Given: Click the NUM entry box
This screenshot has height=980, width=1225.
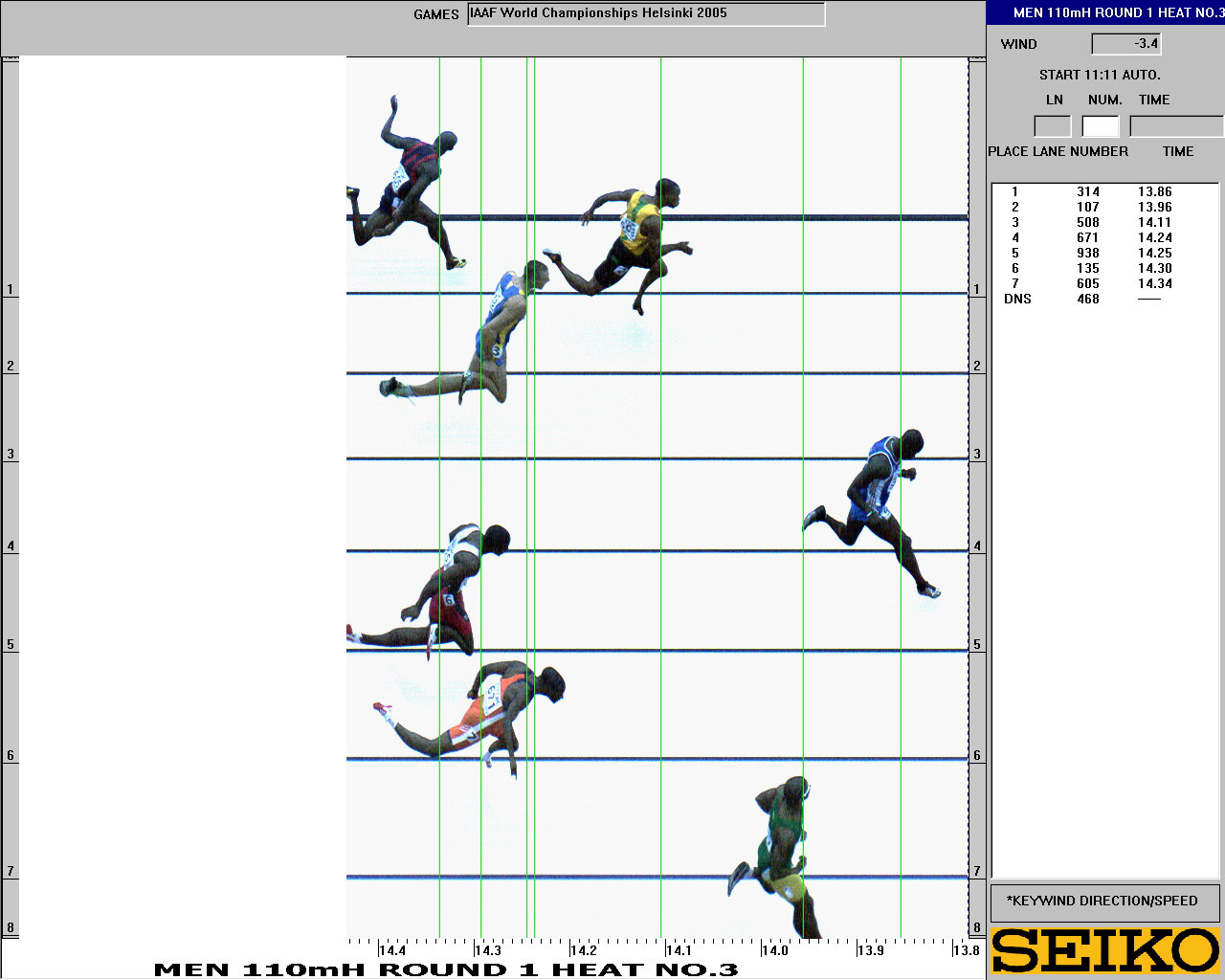Looking at the screenshot, I should (x=1100, y=126).
